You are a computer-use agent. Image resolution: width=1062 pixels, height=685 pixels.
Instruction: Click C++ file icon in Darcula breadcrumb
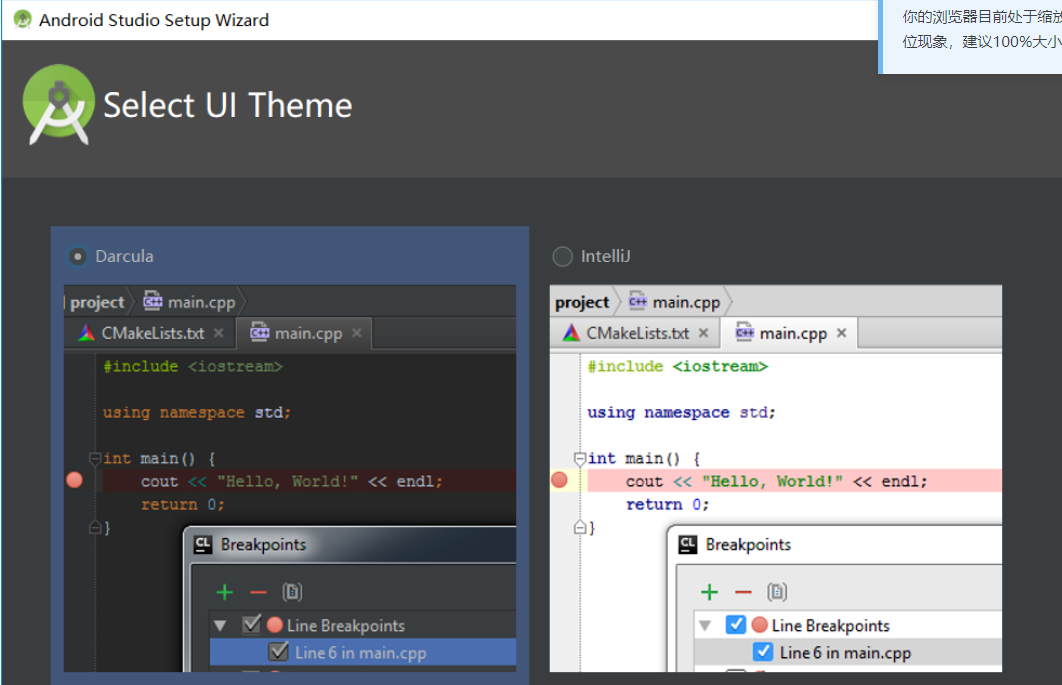(x=152, y=301)
